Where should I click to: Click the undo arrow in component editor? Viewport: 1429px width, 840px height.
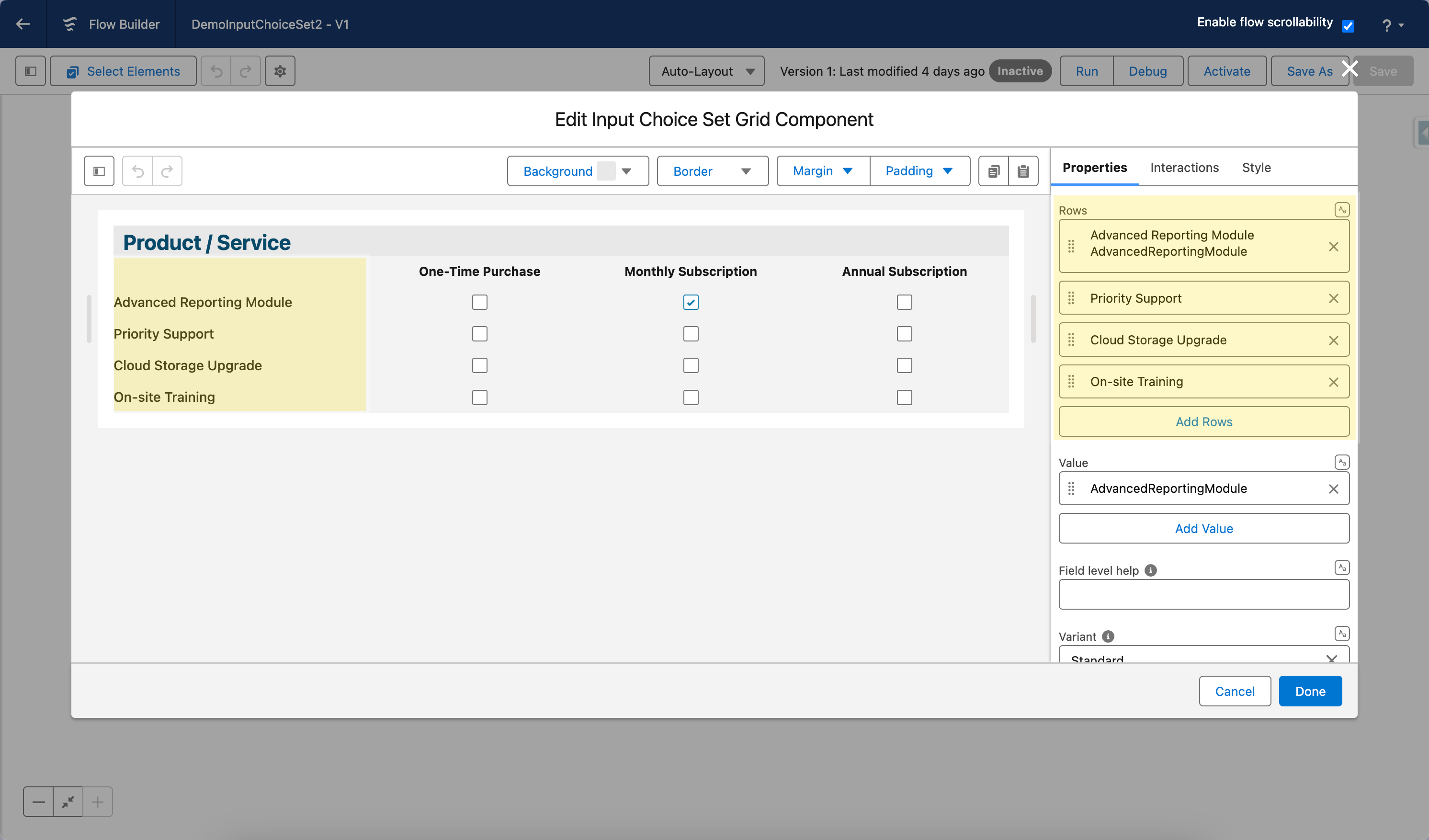138,171
